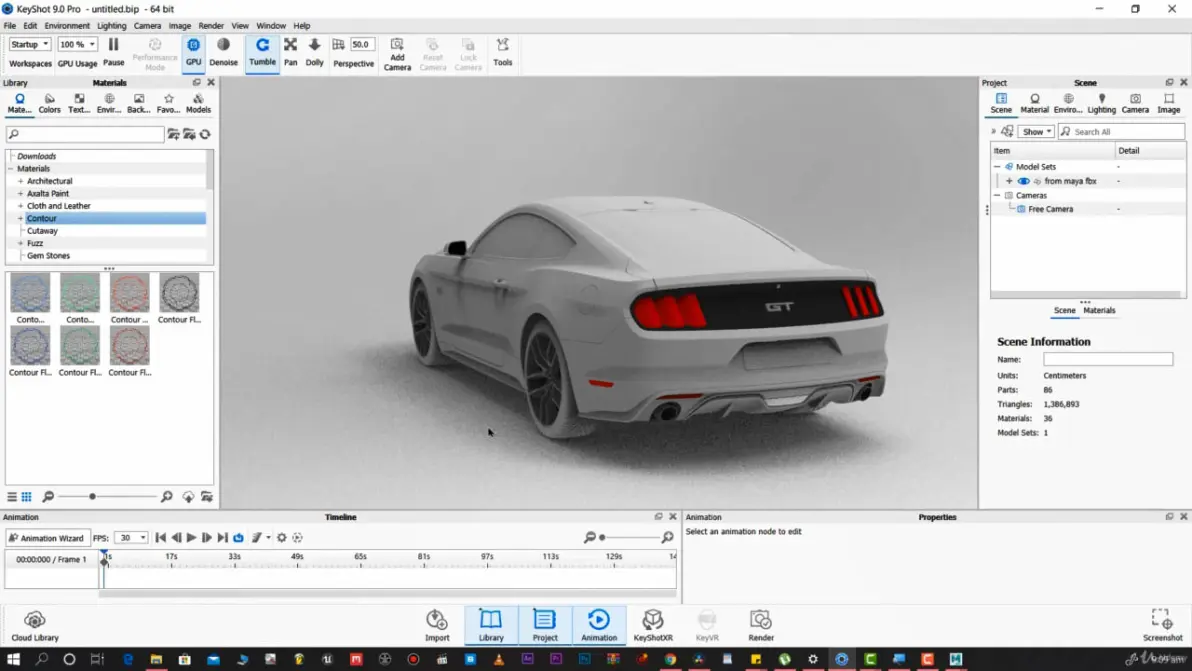The height and width of the screenshot is (671, 1192).
Task: Select the Pan camera tool
Action: (290, 52)
